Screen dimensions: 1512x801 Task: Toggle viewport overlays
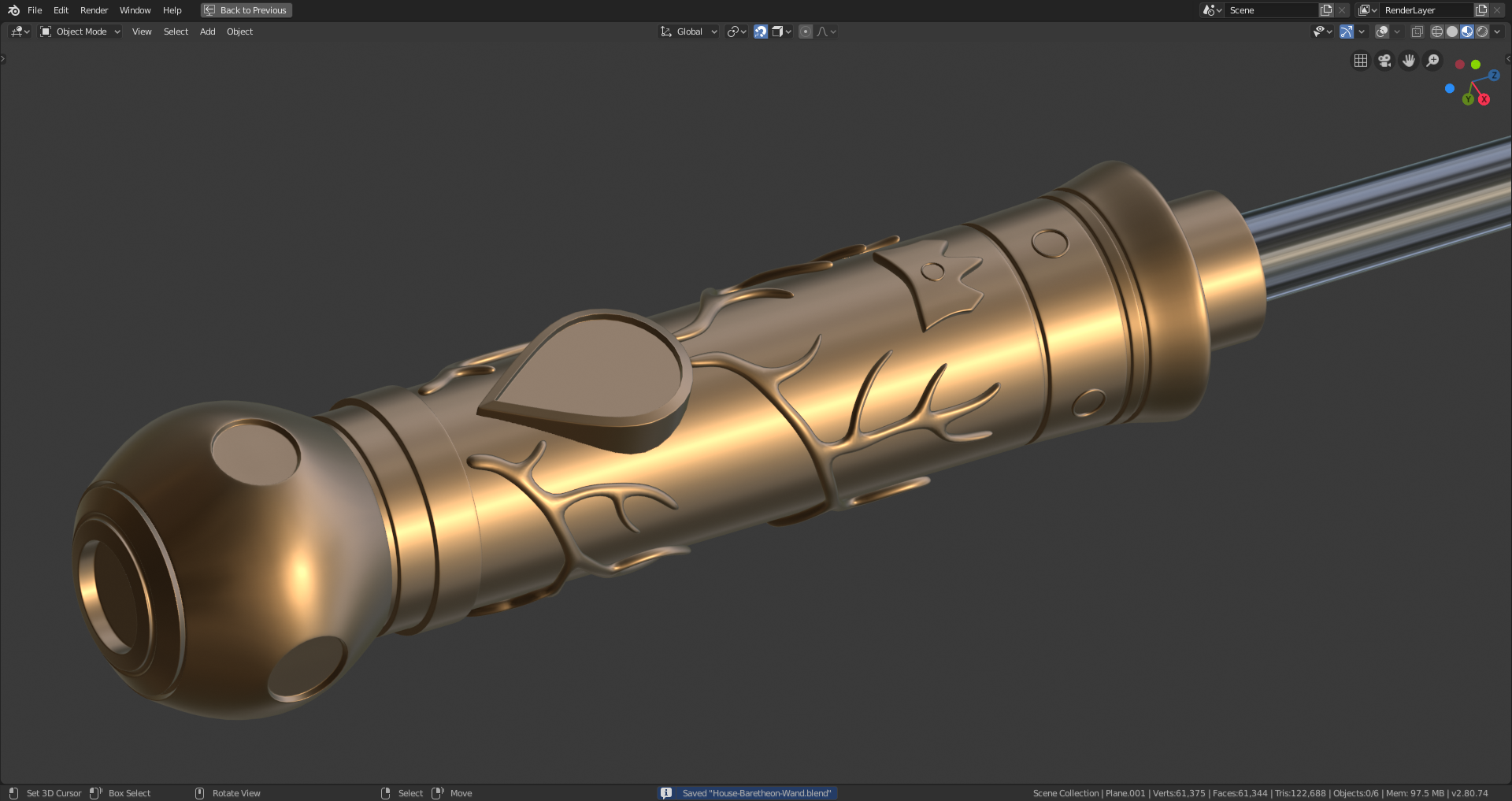pyautogui.click(x=1382, y=32)
